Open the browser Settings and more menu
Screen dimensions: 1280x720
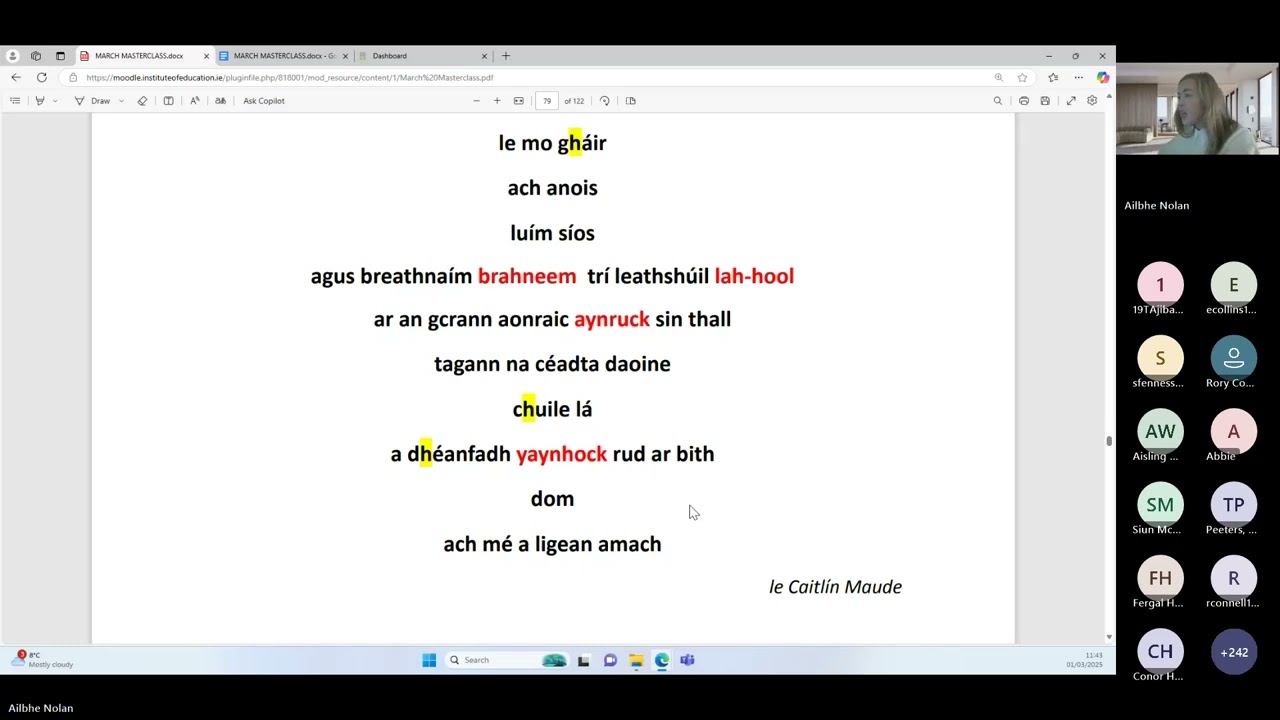1078,77
